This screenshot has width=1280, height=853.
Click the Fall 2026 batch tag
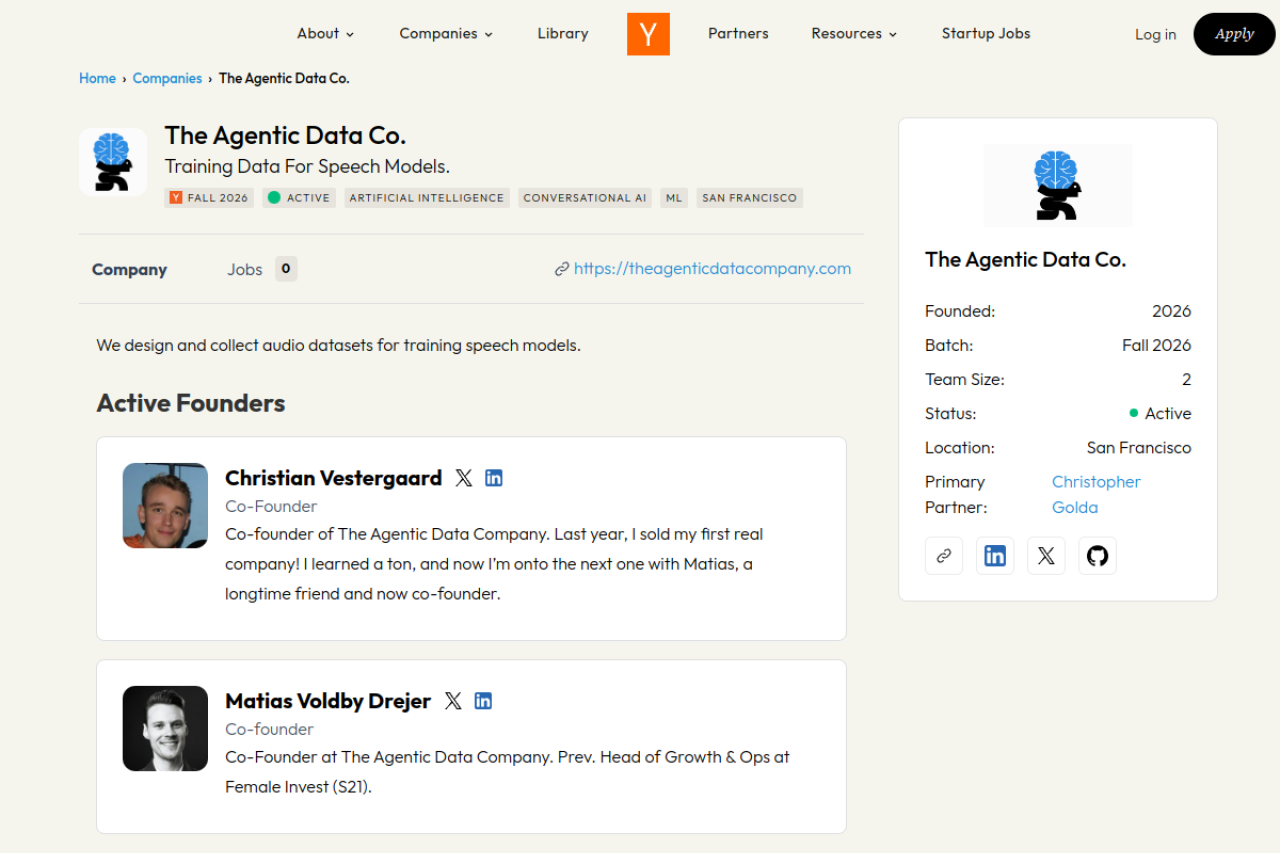pyautogui.click(x=209, y=198)
